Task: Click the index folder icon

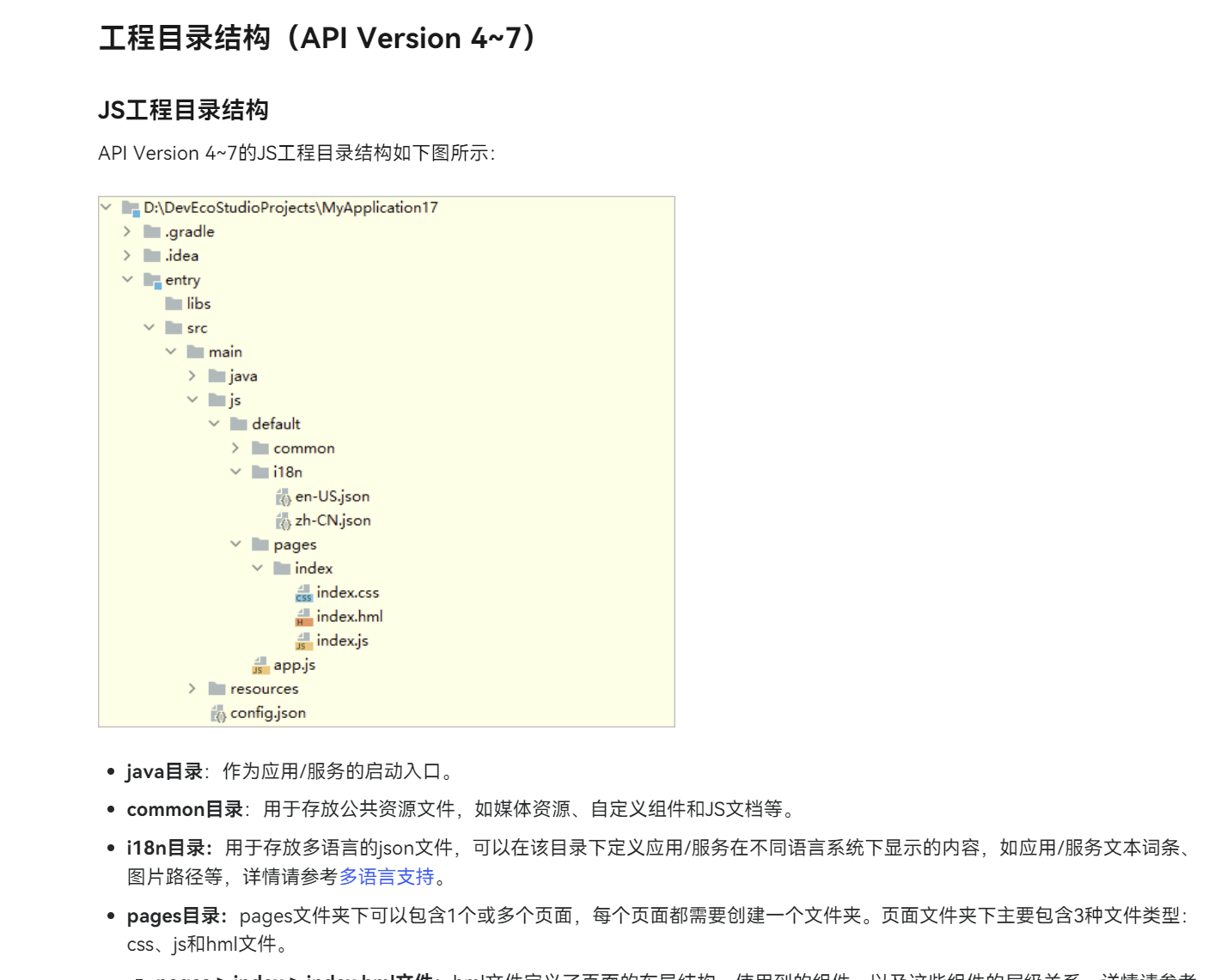Action: (282, 569)
